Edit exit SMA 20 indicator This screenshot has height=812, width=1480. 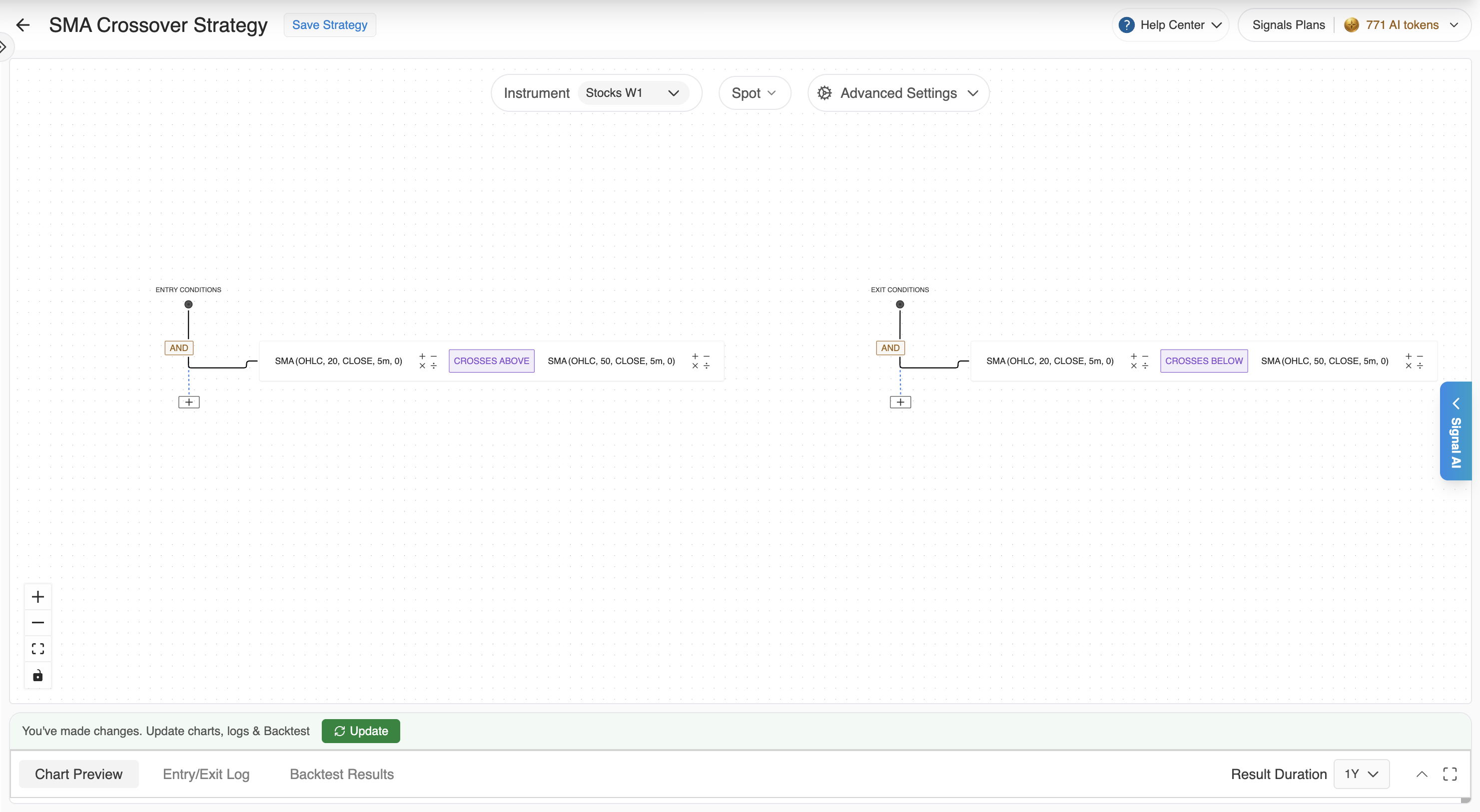coord(1050,361)
